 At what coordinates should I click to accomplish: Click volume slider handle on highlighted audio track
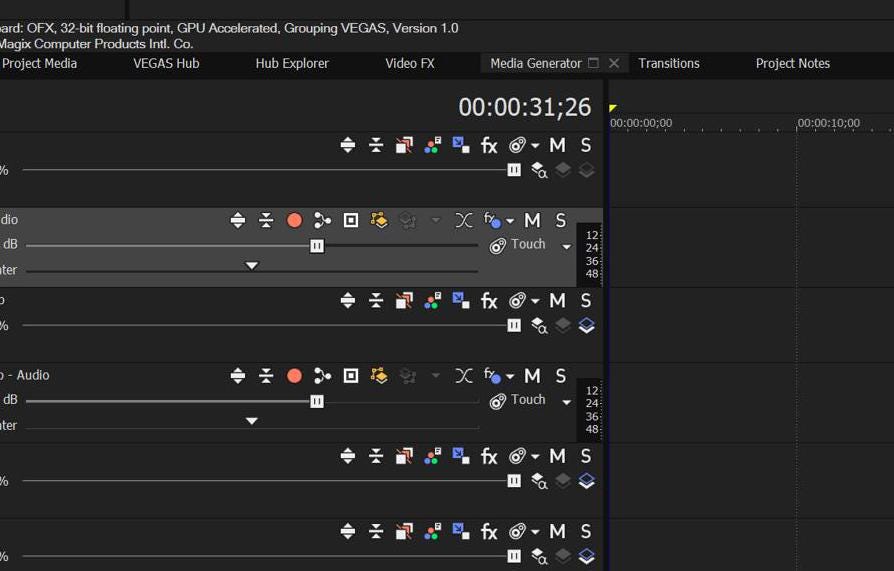[x=317, y=246]
